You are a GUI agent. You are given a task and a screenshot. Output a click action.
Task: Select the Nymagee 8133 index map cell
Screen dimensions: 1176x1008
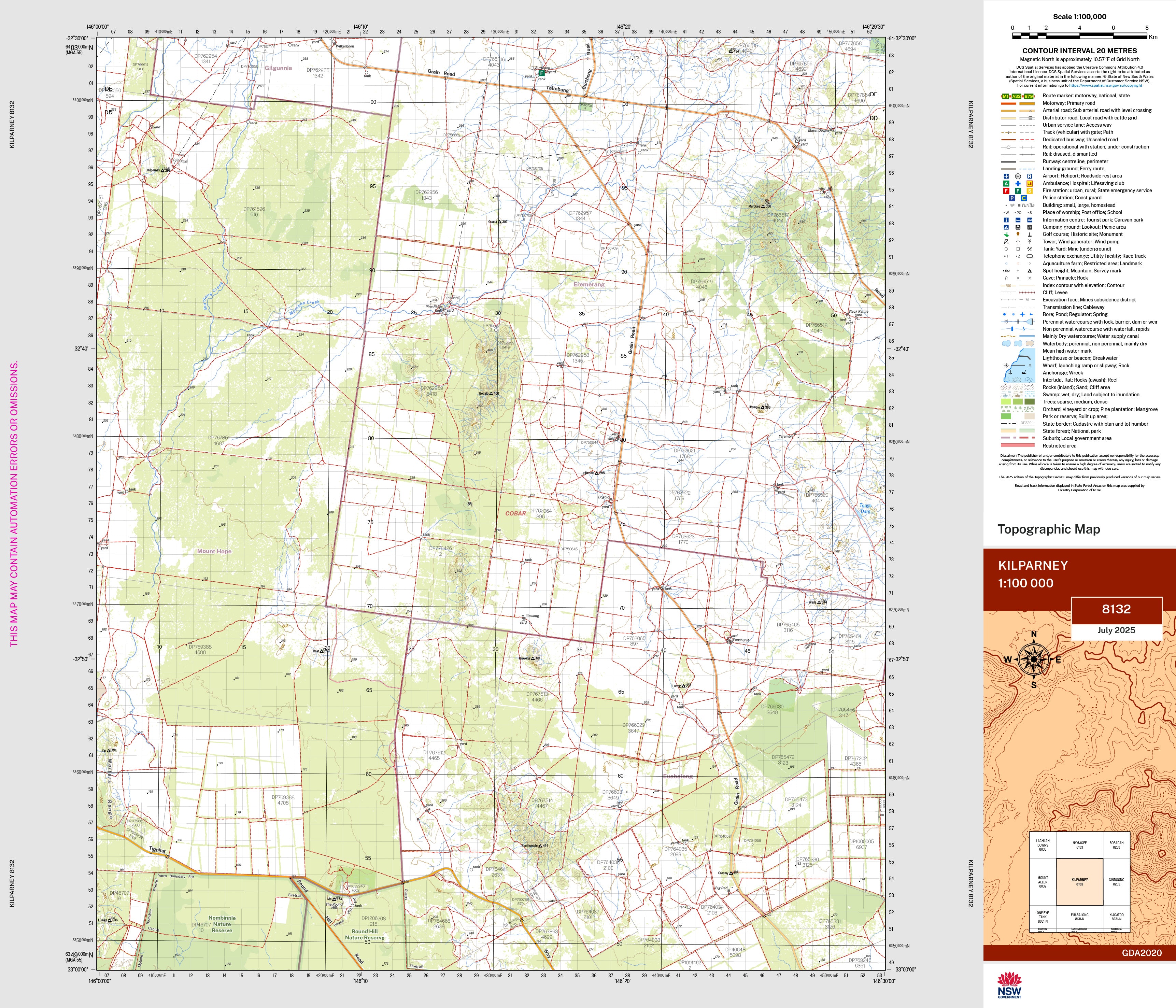point(1079,844)
